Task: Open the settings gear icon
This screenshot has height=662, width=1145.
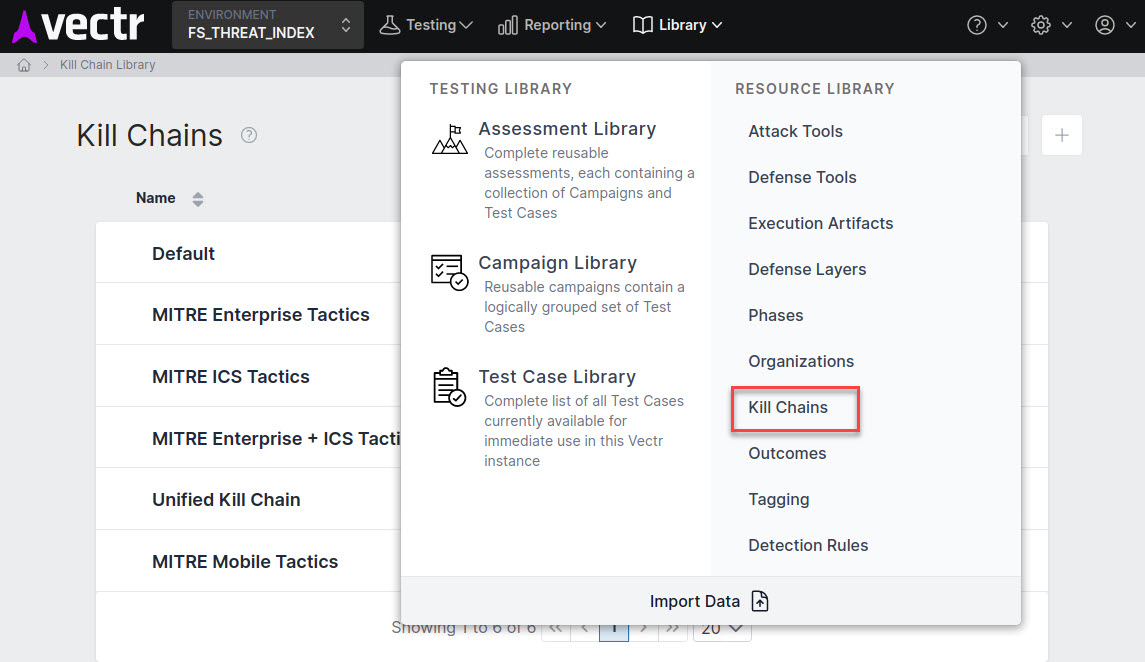Action: [1041, 25]
